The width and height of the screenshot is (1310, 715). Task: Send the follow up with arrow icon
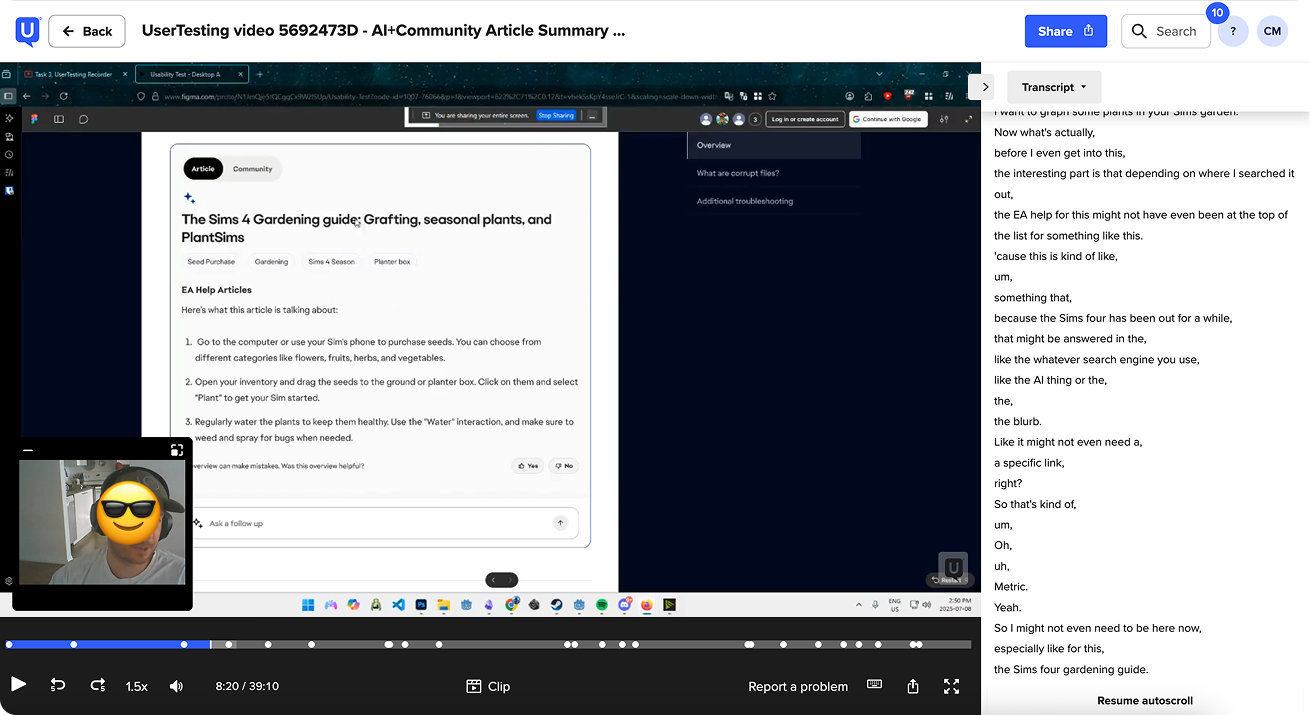click(x=560, y=523)
